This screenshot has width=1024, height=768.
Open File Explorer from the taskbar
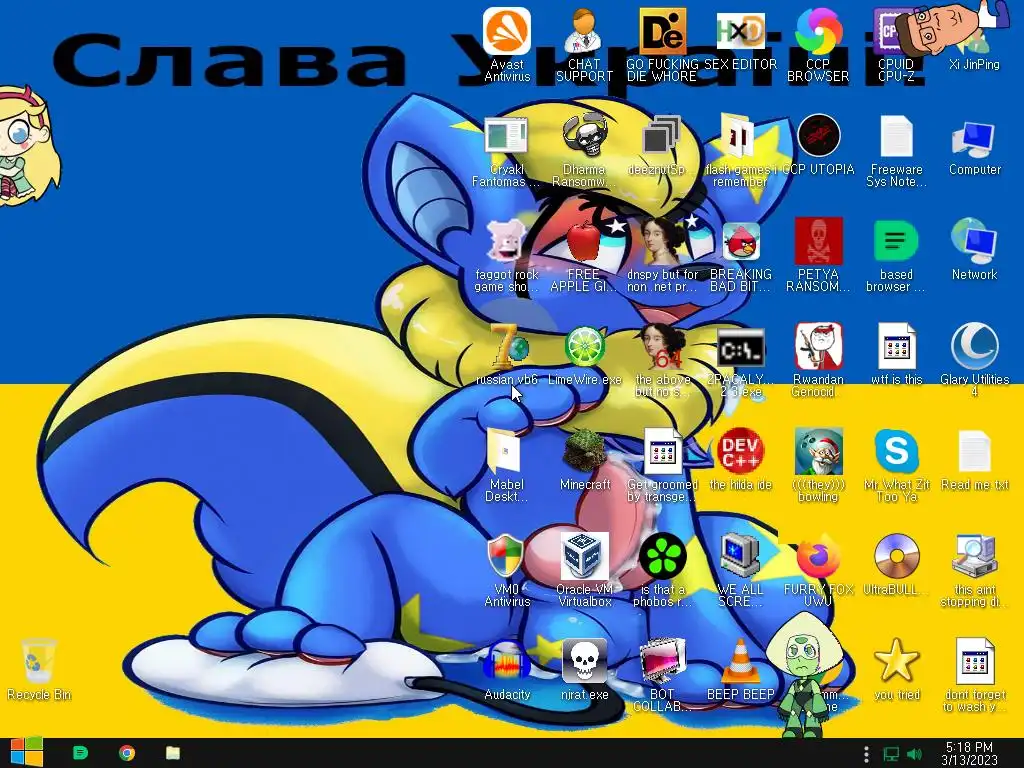pos(172,753)
